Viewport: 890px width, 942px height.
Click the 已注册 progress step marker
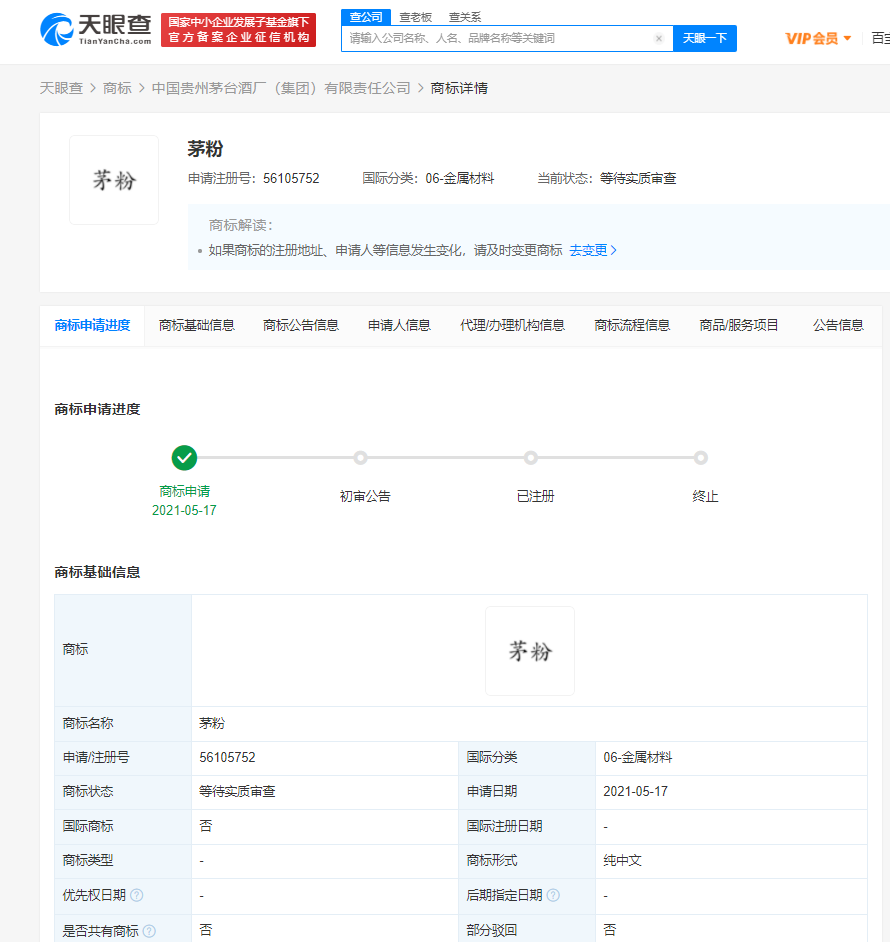point(531,458)
